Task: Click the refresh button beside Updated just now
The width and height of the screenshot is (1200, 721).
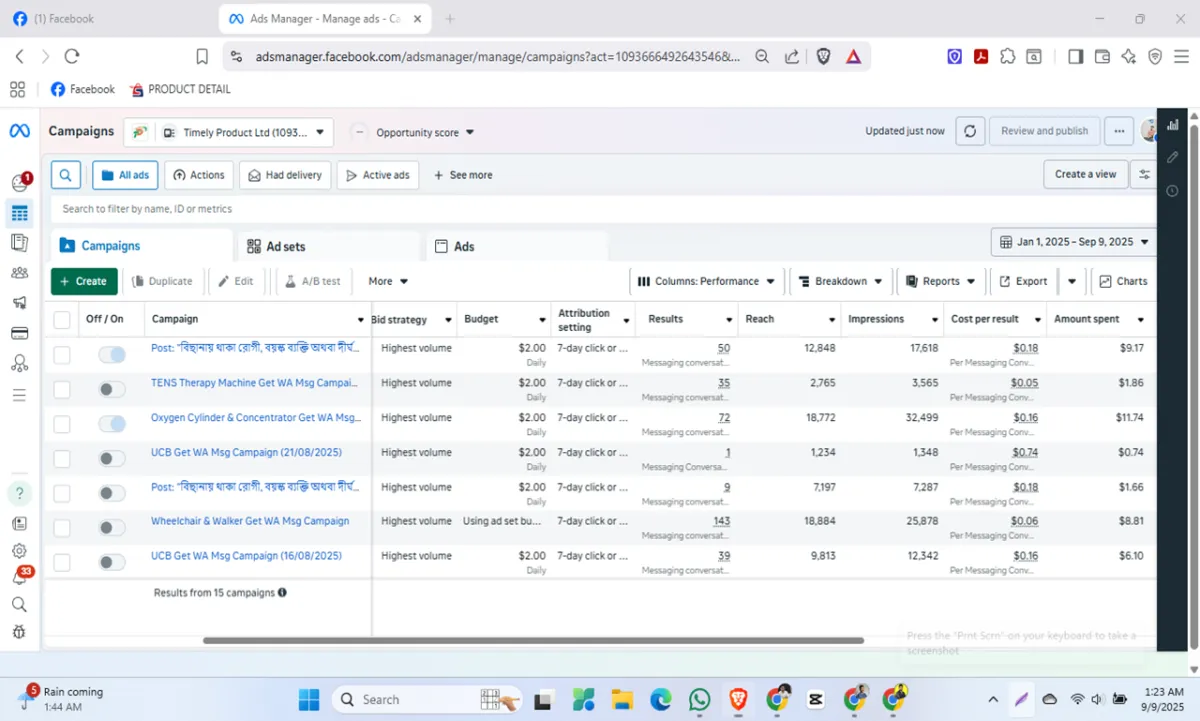Action: (969, 131)
